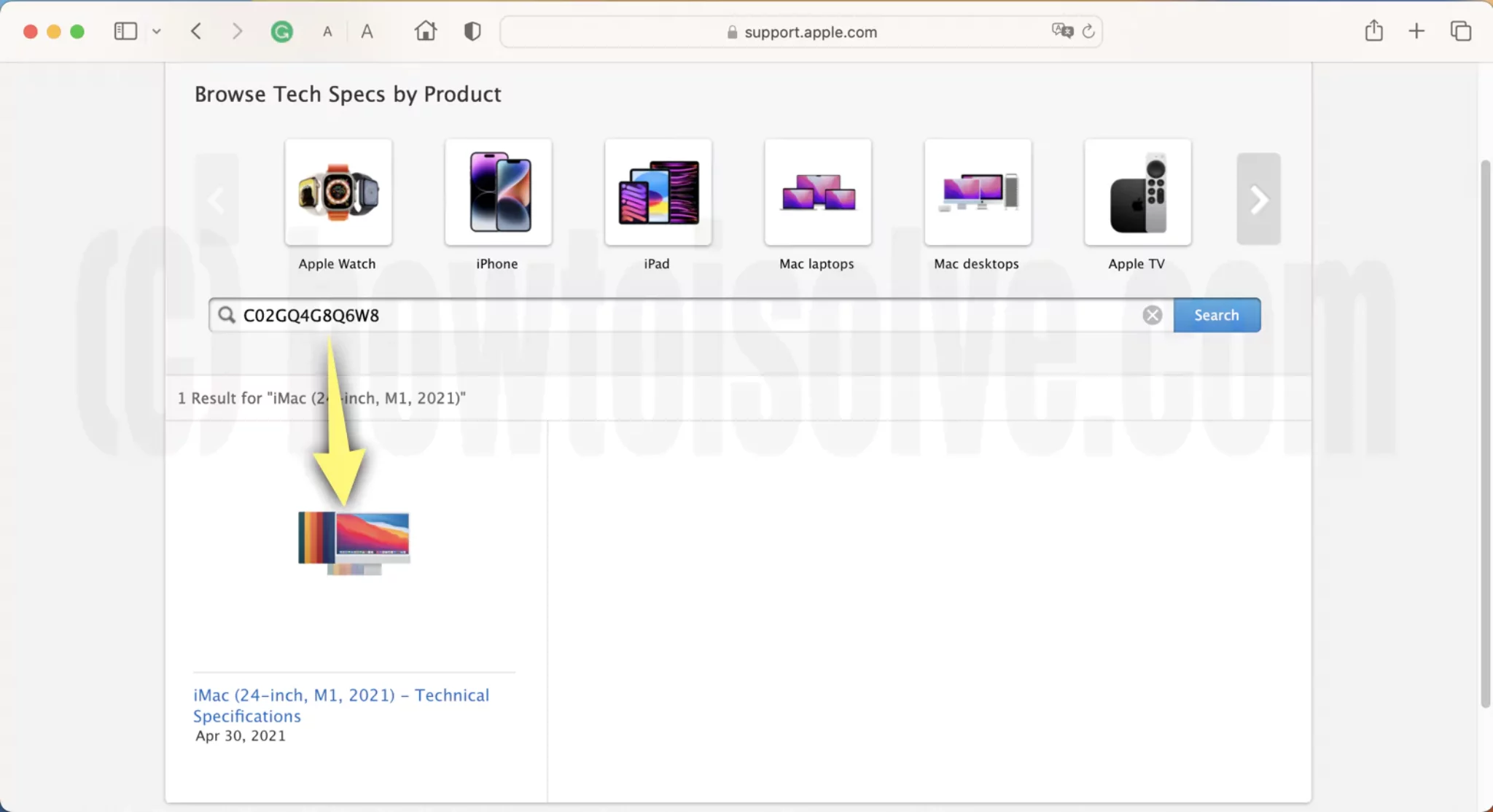
Task: Click the translate page icon
Action: (x=1063, y=31)
